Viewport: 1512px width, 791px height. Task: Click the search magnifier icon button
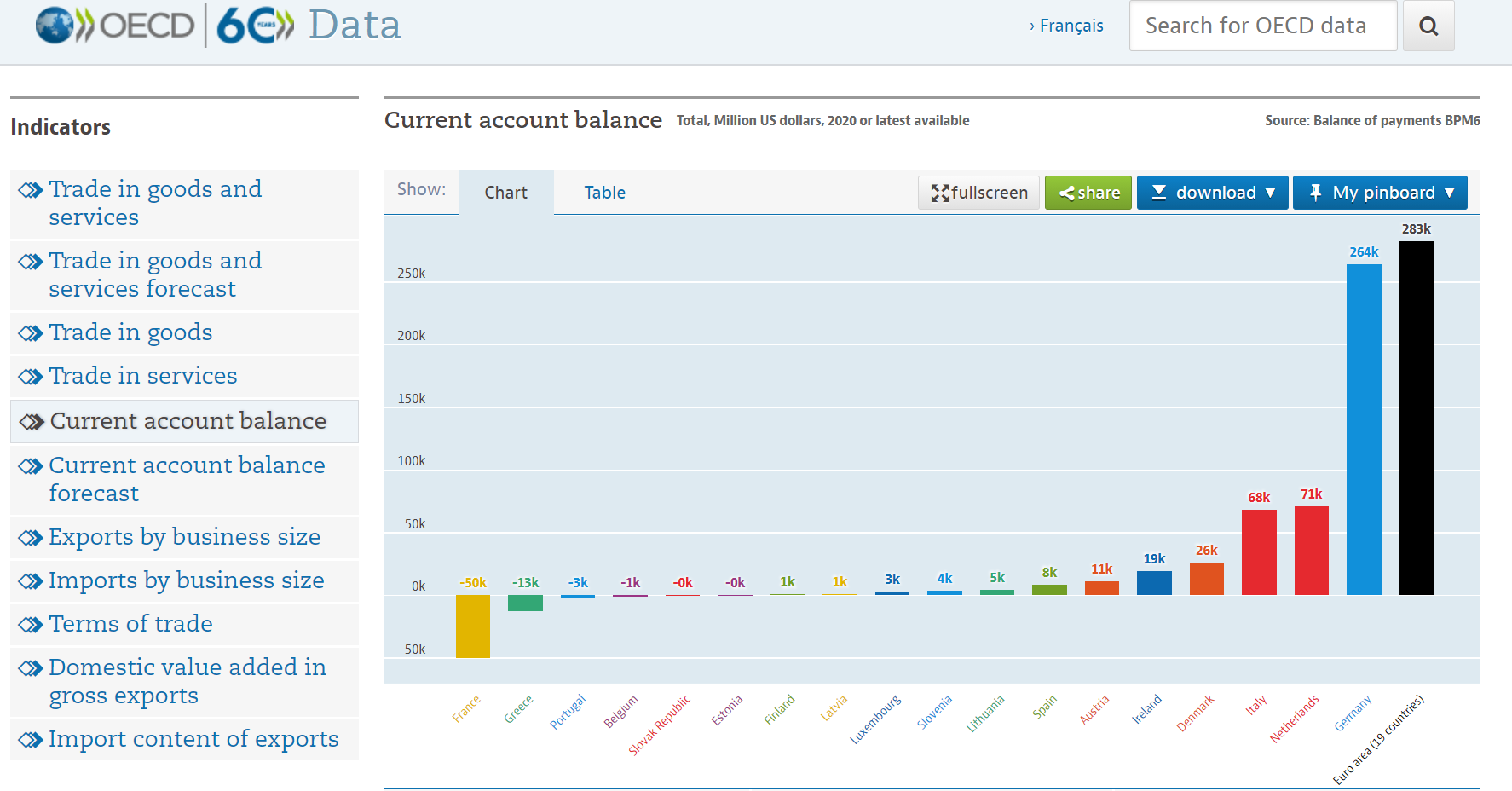coord(1428,26)
